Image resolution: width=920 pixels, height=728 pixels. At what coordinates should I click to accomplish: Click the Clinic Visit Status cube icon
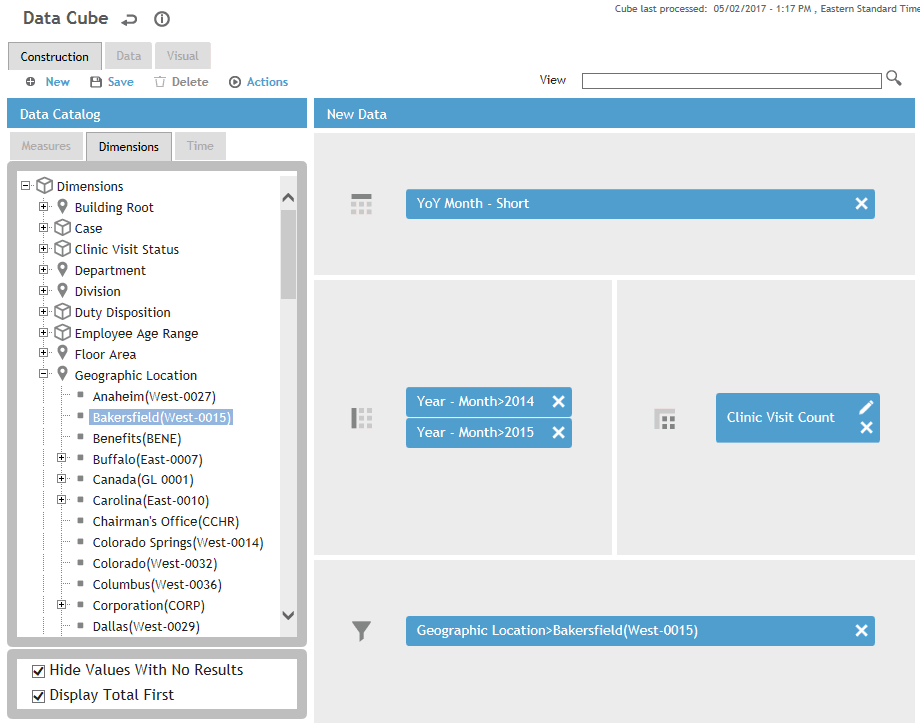pyautogui.click(x=63, y=249)
